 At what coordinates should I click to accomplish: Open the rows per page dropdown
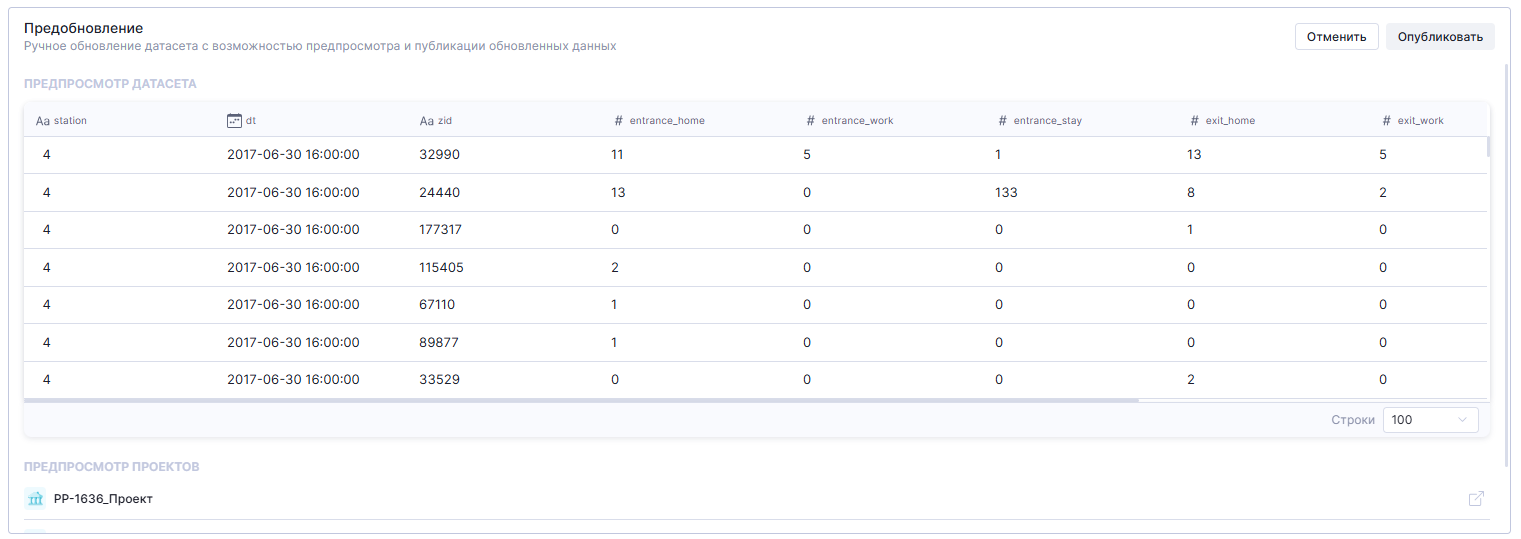1429,420
